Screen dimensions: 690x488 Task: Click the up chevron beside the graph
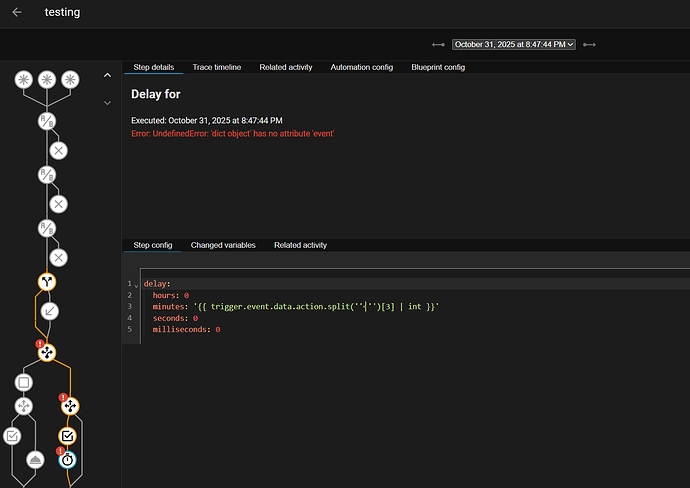(x=107, y=77)
